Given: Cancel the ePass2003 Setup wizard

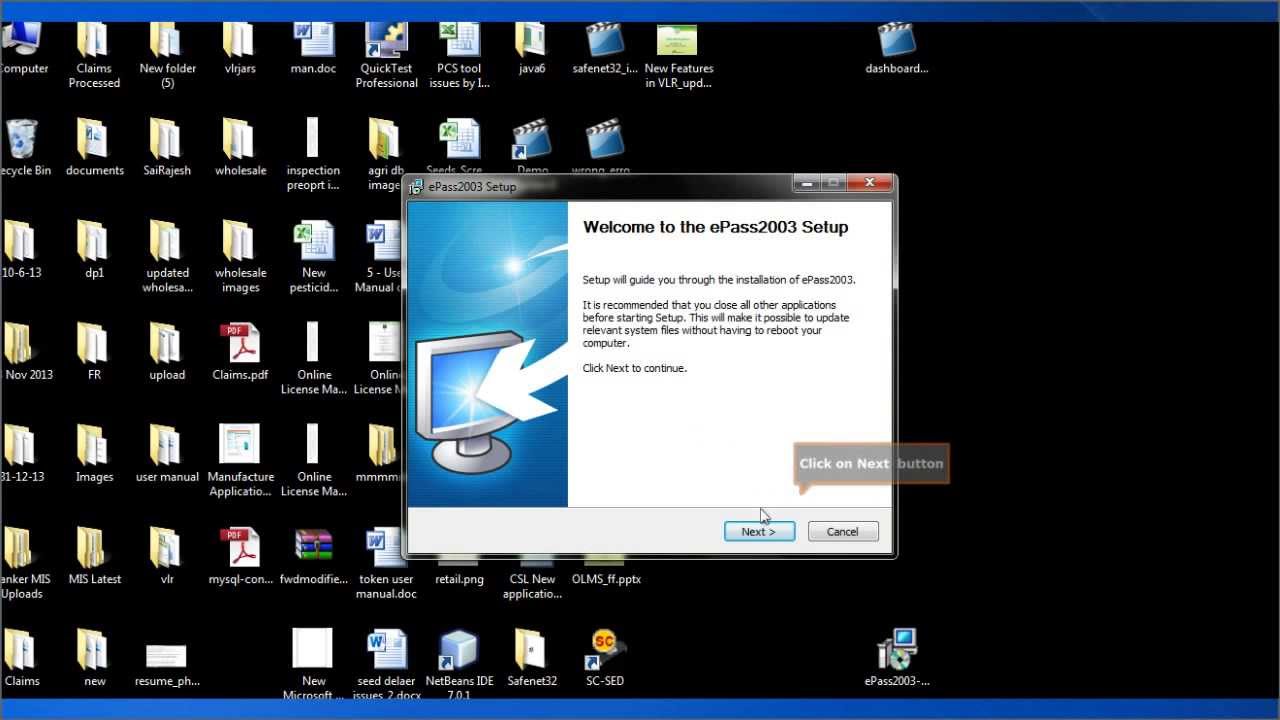Looking at the screenshot, I should [843, 532].
